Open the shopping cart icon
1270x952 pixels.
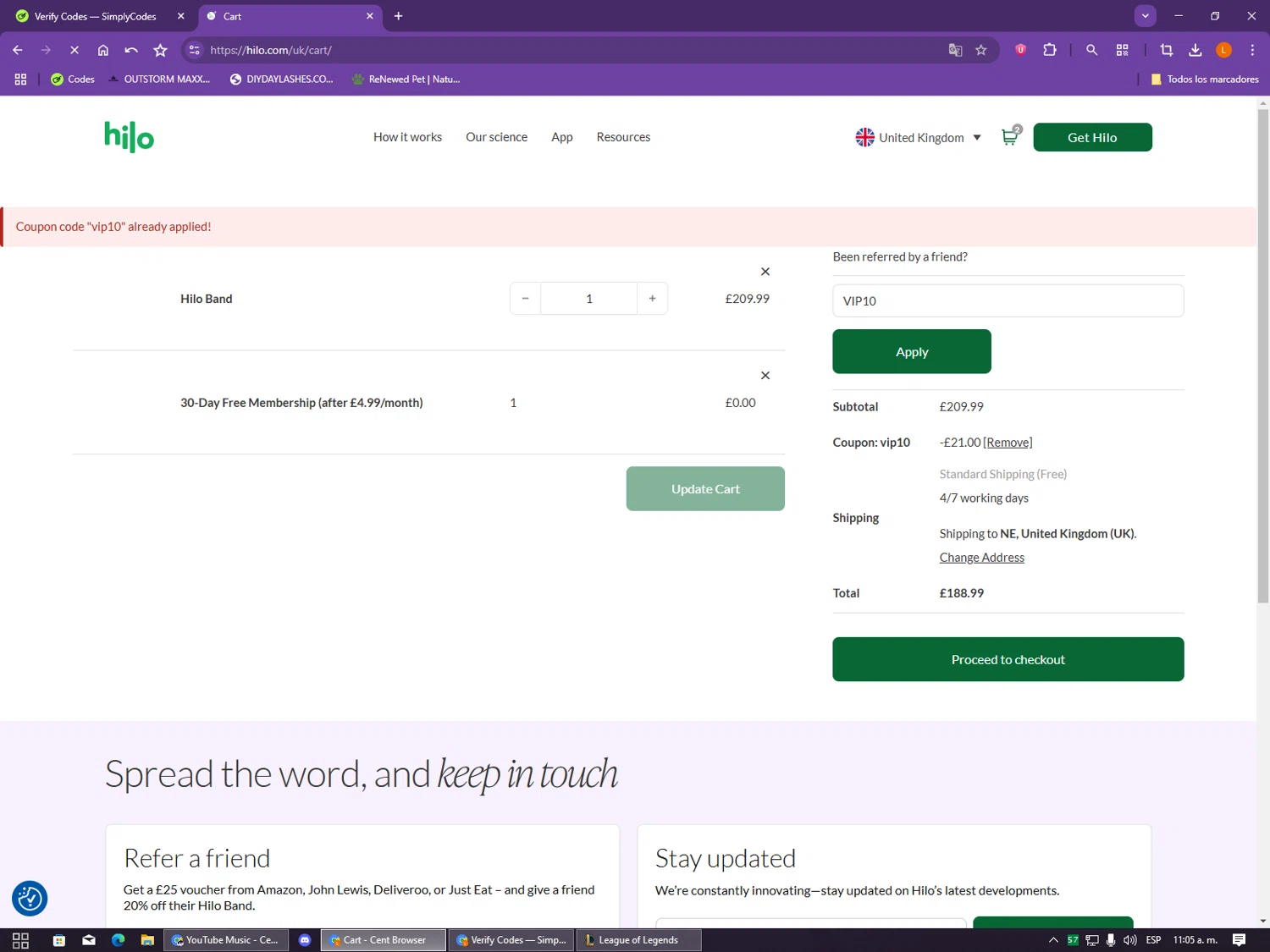coord(1010,136)
